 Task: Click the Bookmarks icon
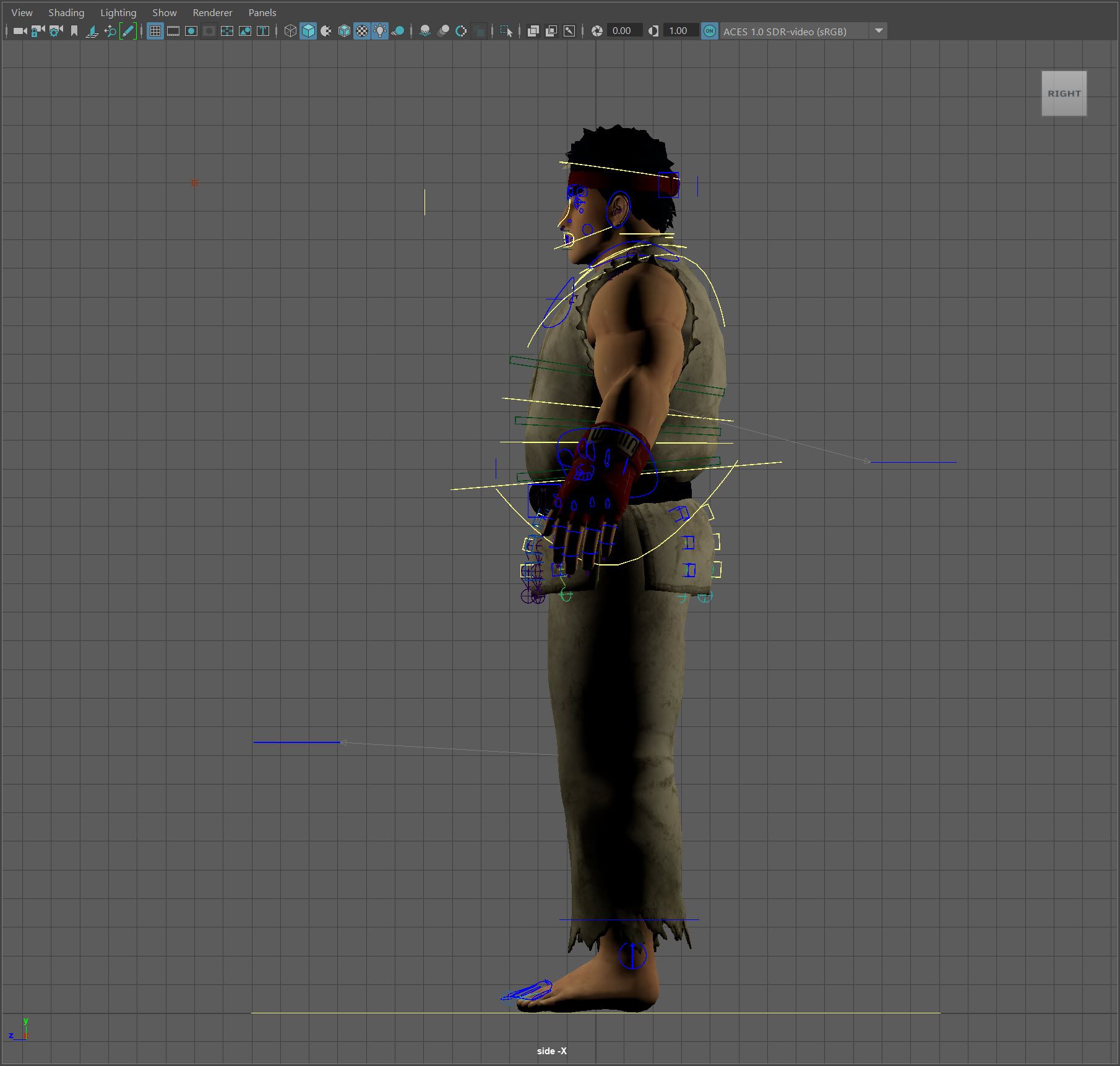(74, 31)
